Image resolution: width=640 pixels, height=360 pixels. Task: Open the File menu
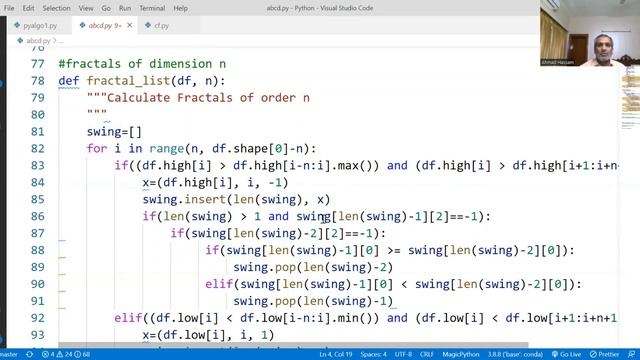9,8
